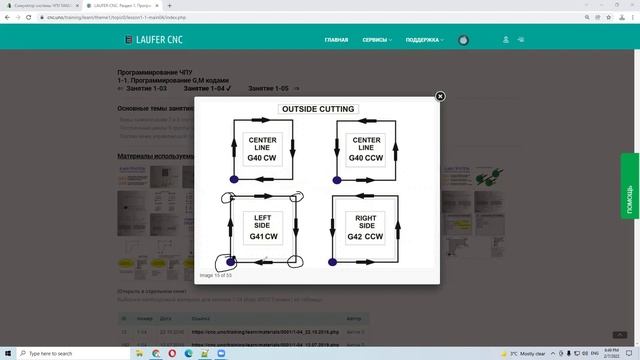Open a new browser tab
The width and height of the screenshot is (640, 360).
pyautogui.click(x=170, y=6)
